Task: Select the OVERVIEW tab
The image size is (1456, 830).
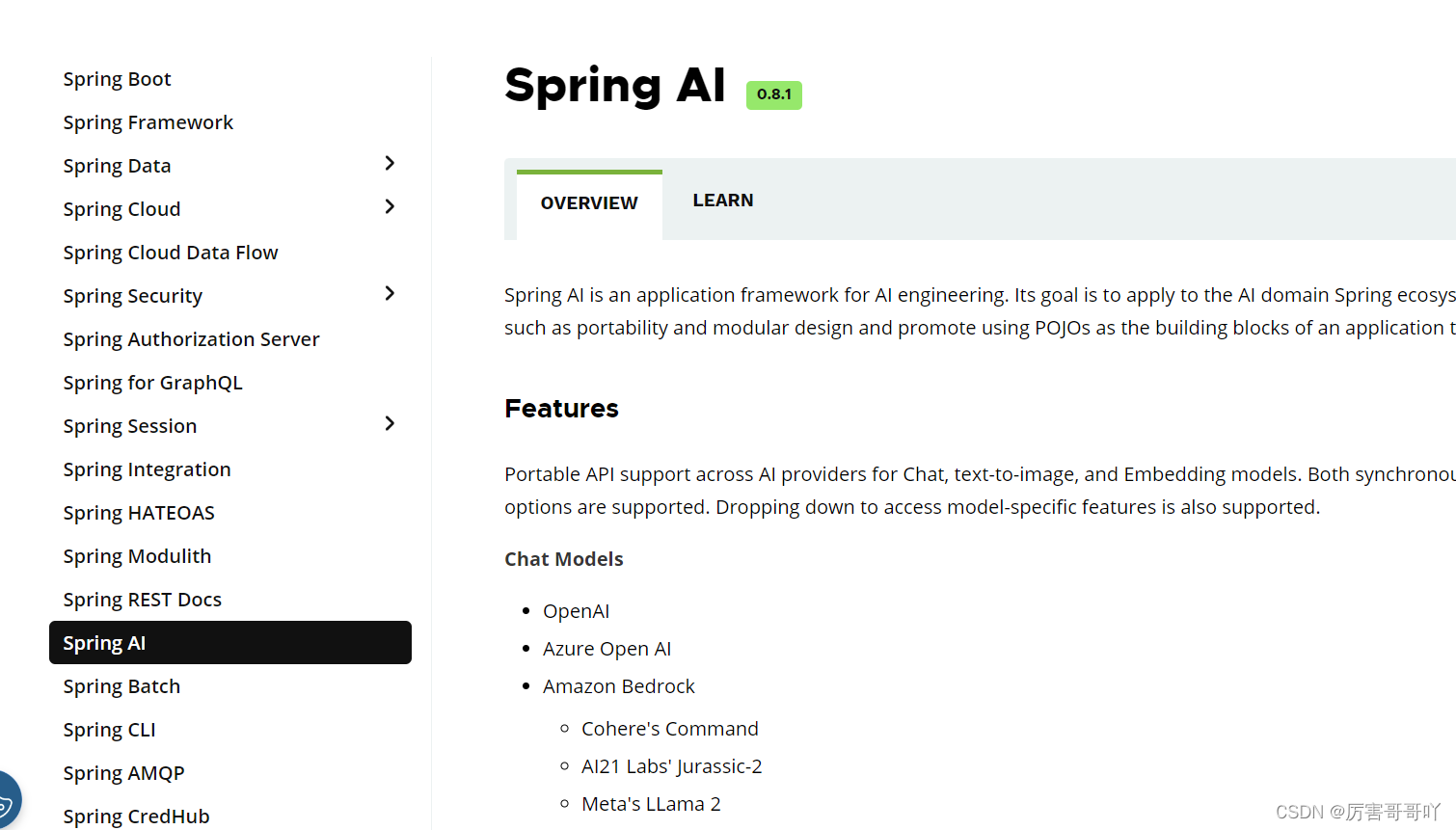Action: 589,203
